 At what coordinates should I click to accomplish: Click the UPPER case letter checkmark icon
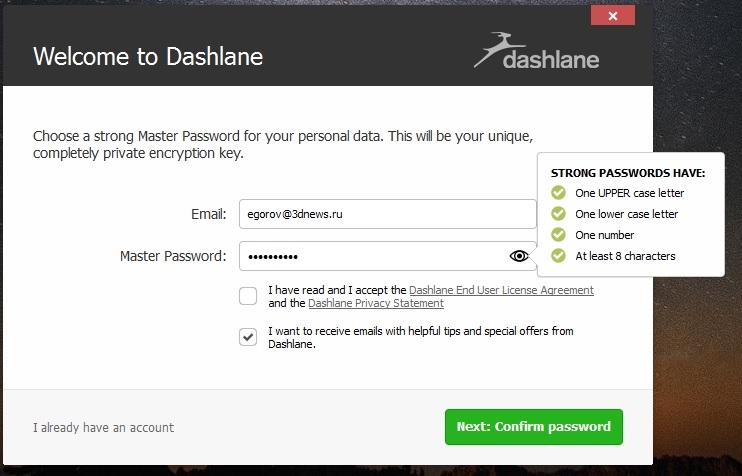558,193
